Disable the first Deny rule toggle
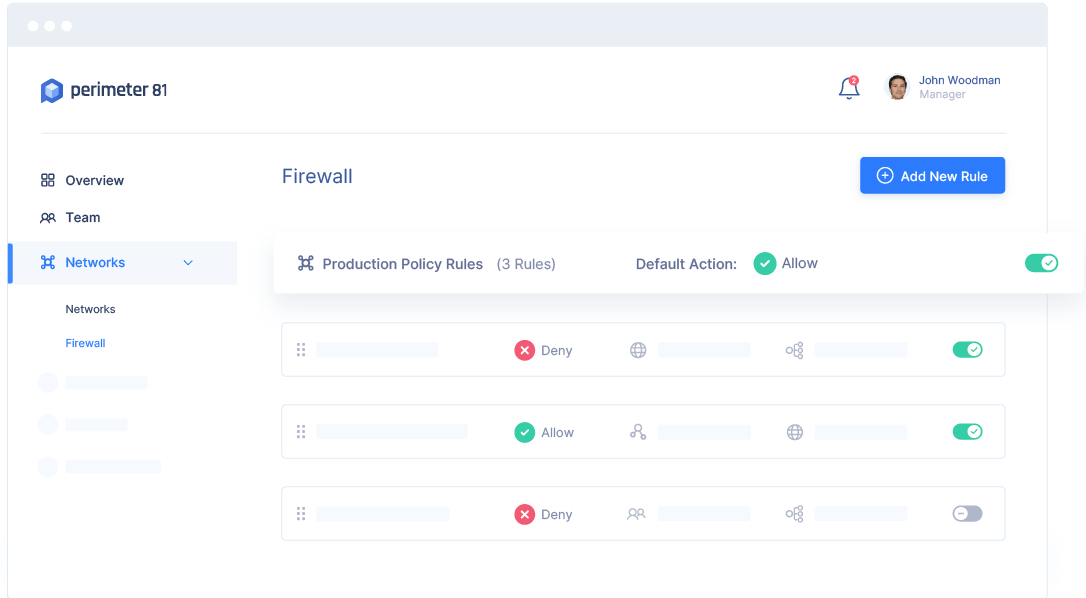Image resolution: width=1086 pixels, height=598 pixels. pyautogui.click(x=968, y=349)
